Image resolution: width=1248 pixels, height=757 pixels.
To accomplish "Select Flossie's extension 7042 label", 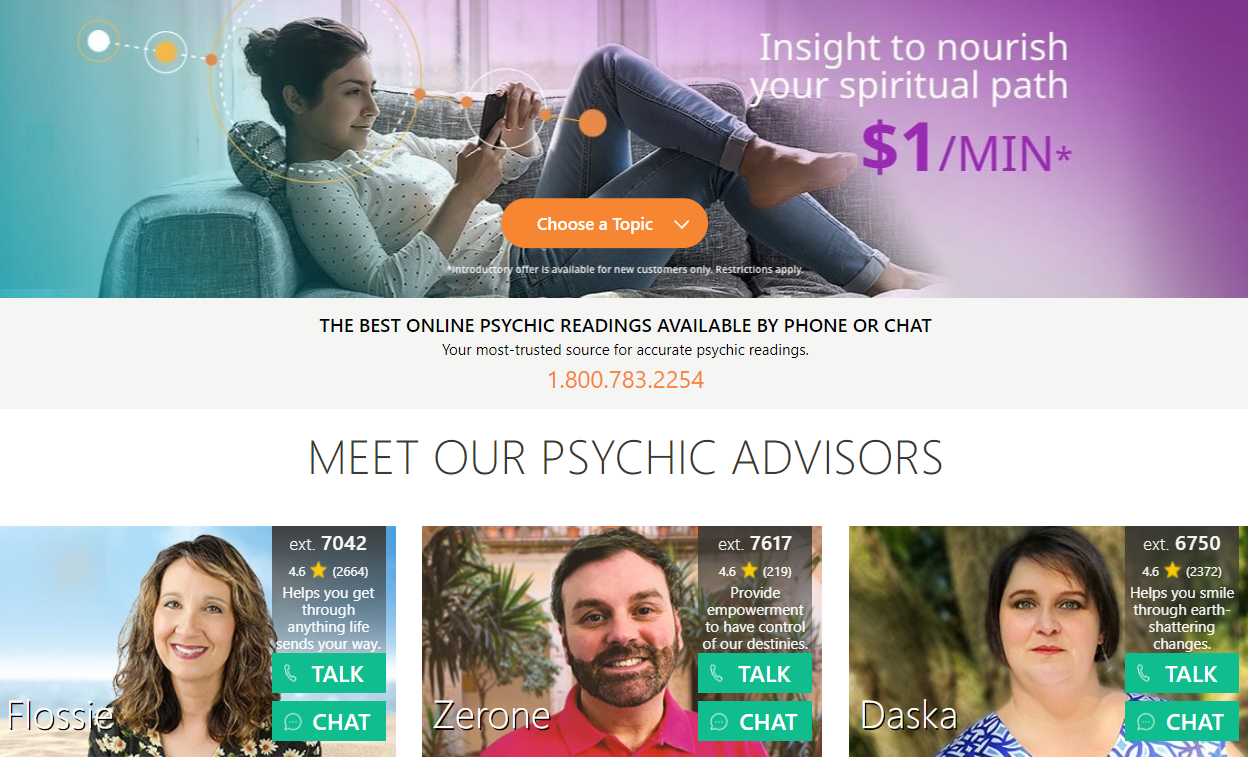I will 328,544.
